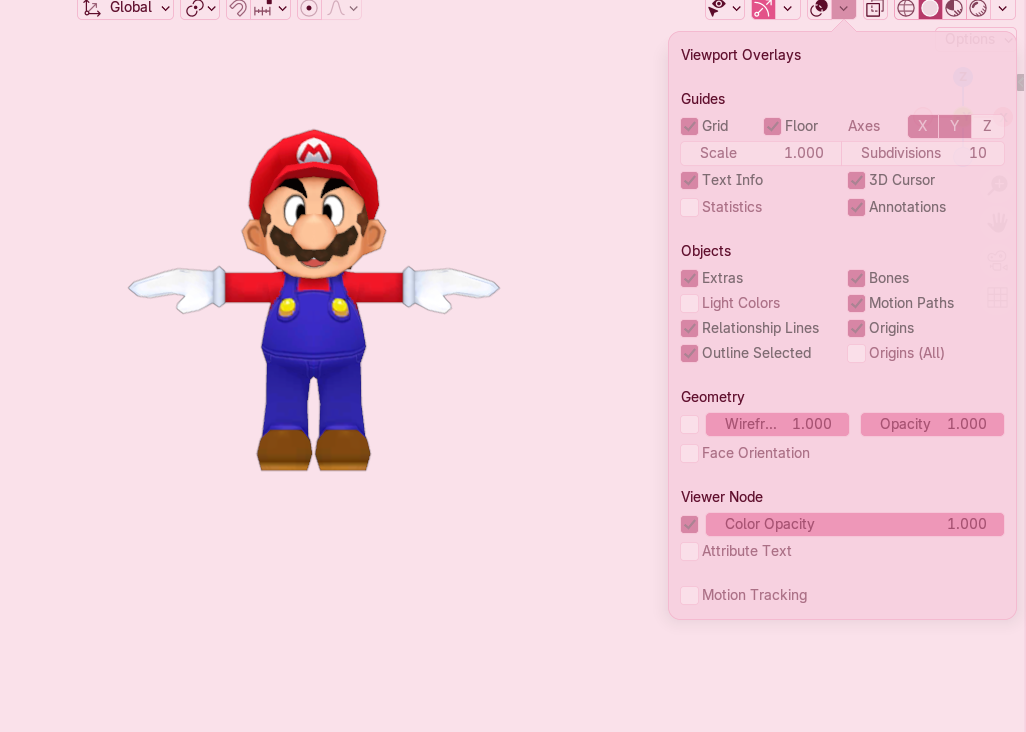Switch to solid viewport shading

(x=930, y=8)
